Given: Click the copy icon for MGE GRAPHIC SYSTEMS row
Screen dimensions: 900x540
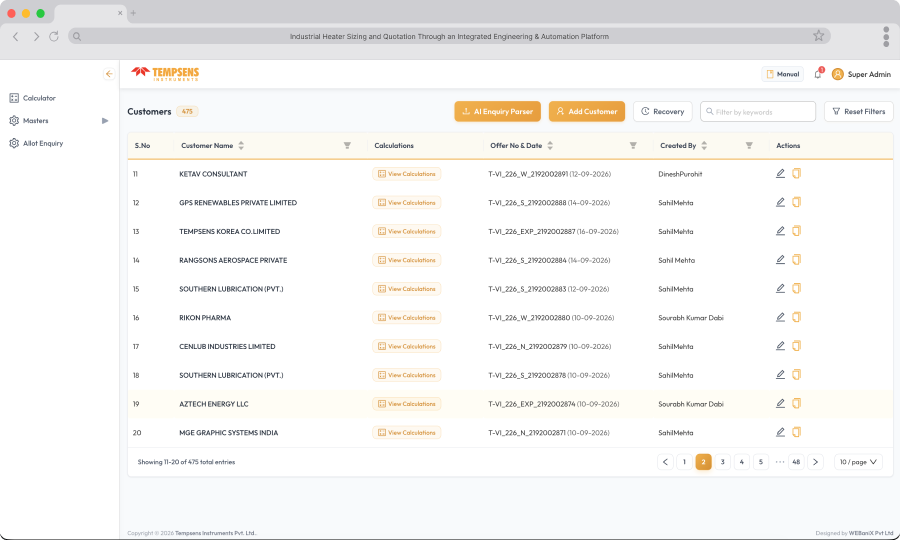Looking at the screenshot, I should coord(796,432).
